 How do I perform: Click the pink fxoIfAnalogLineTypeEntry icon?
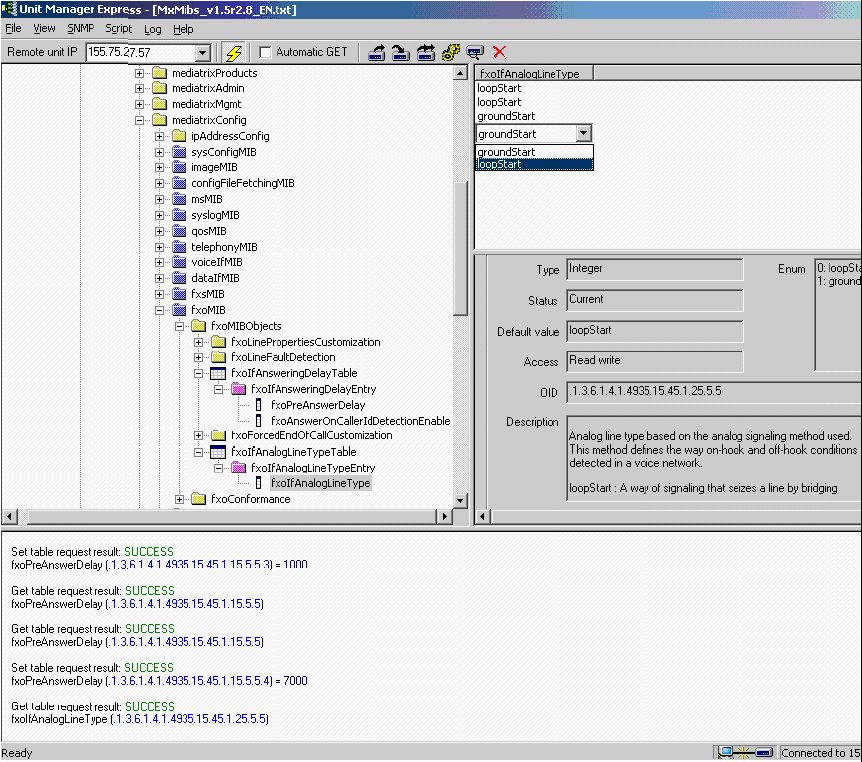(239, 468)
